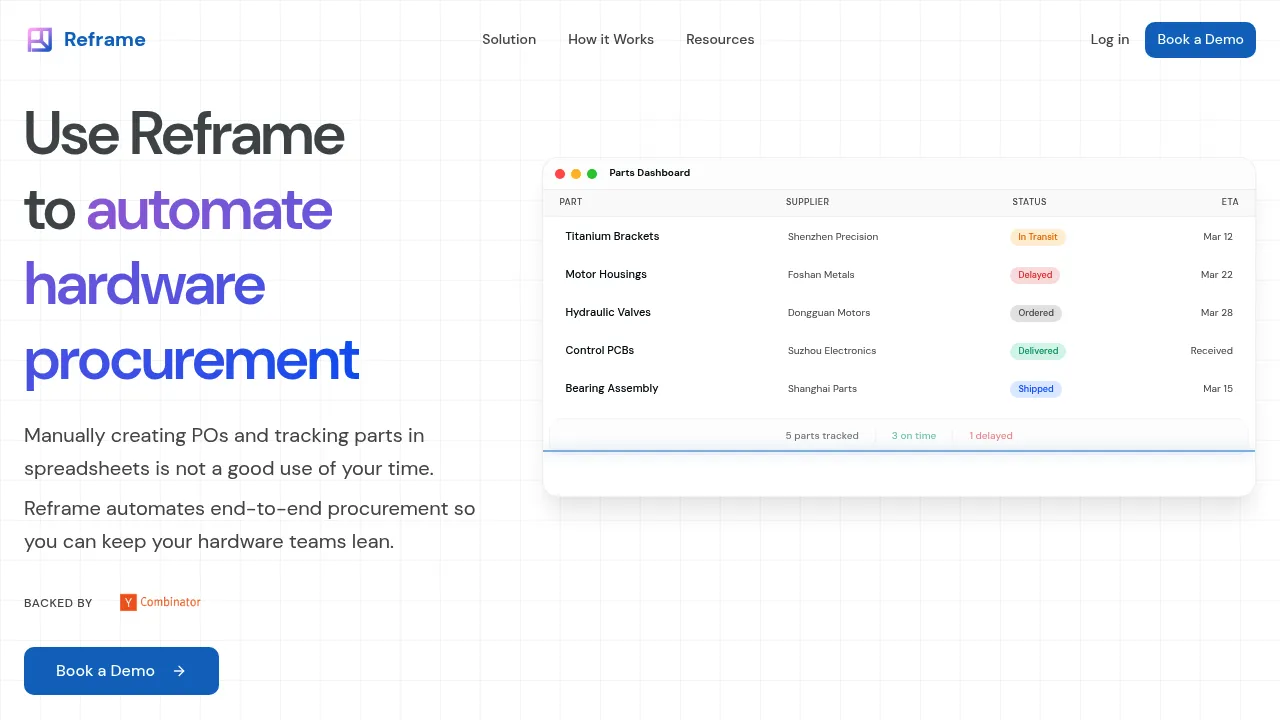This screenshot has width=1280, height=720.
Task: Click the '1 delayed' summary
Action: [x=991, y=436]
